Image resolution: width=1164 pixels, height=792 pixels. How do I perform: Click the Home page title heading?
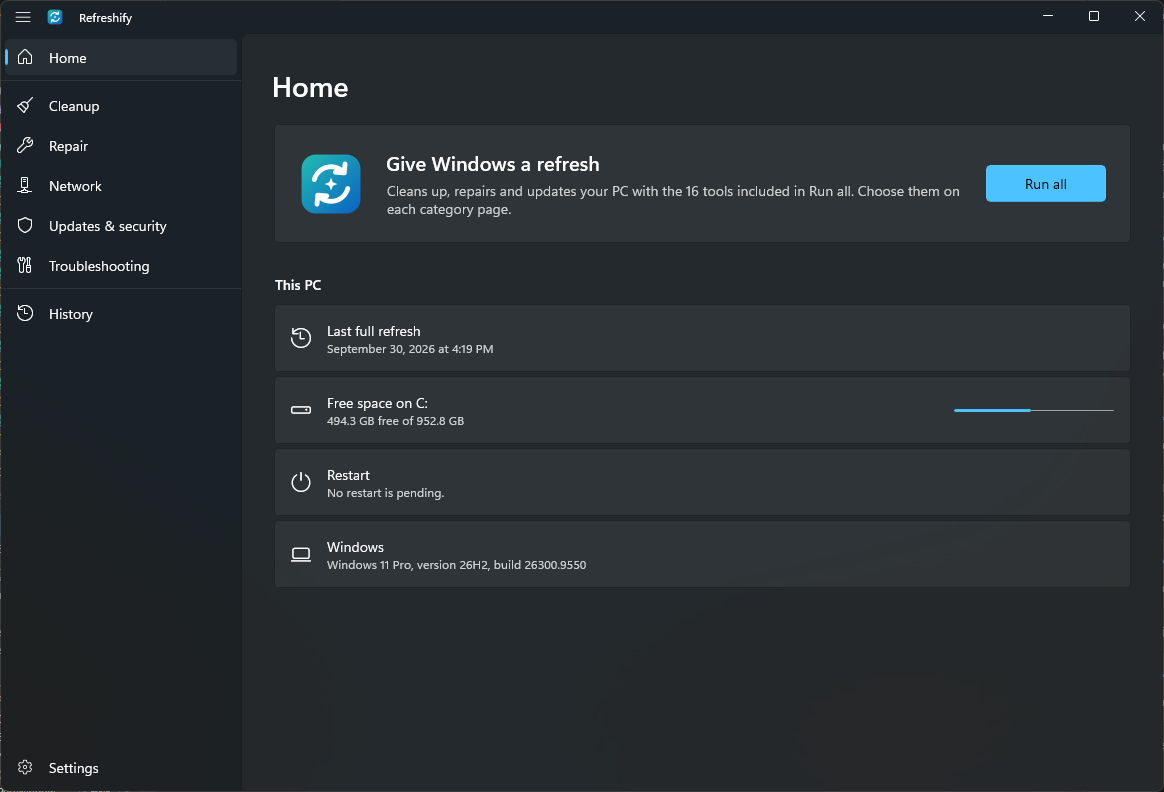[x=310, y=88]
